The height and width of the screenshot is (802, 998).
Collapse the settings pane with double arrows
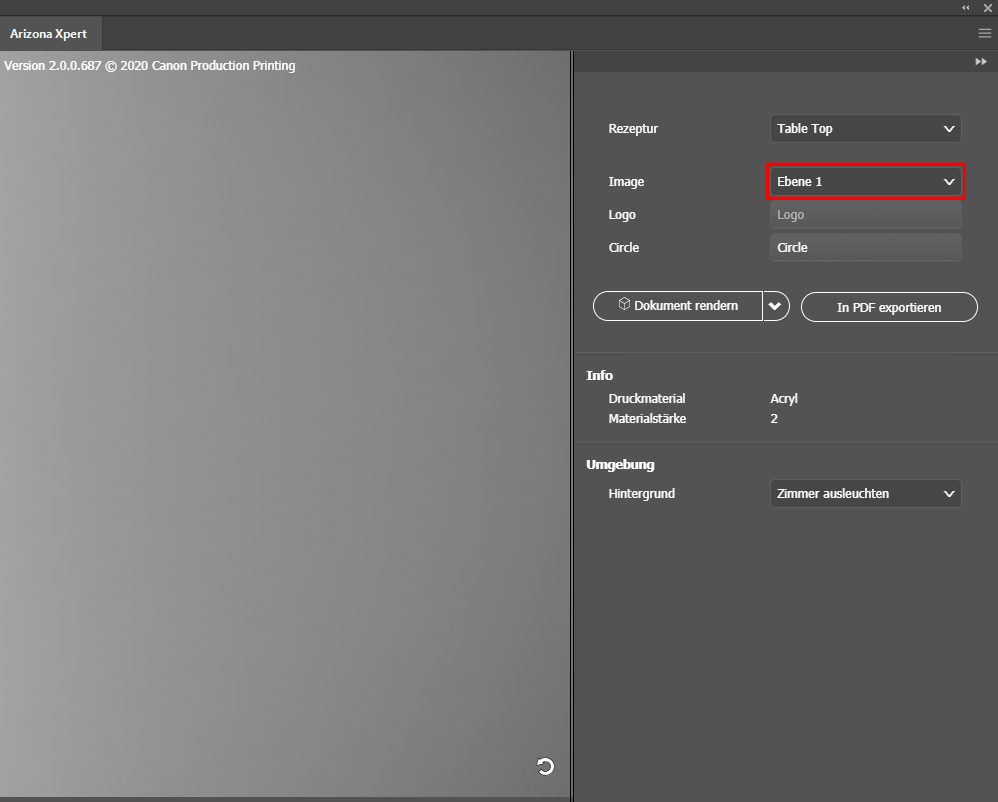(x=981, y=62)
